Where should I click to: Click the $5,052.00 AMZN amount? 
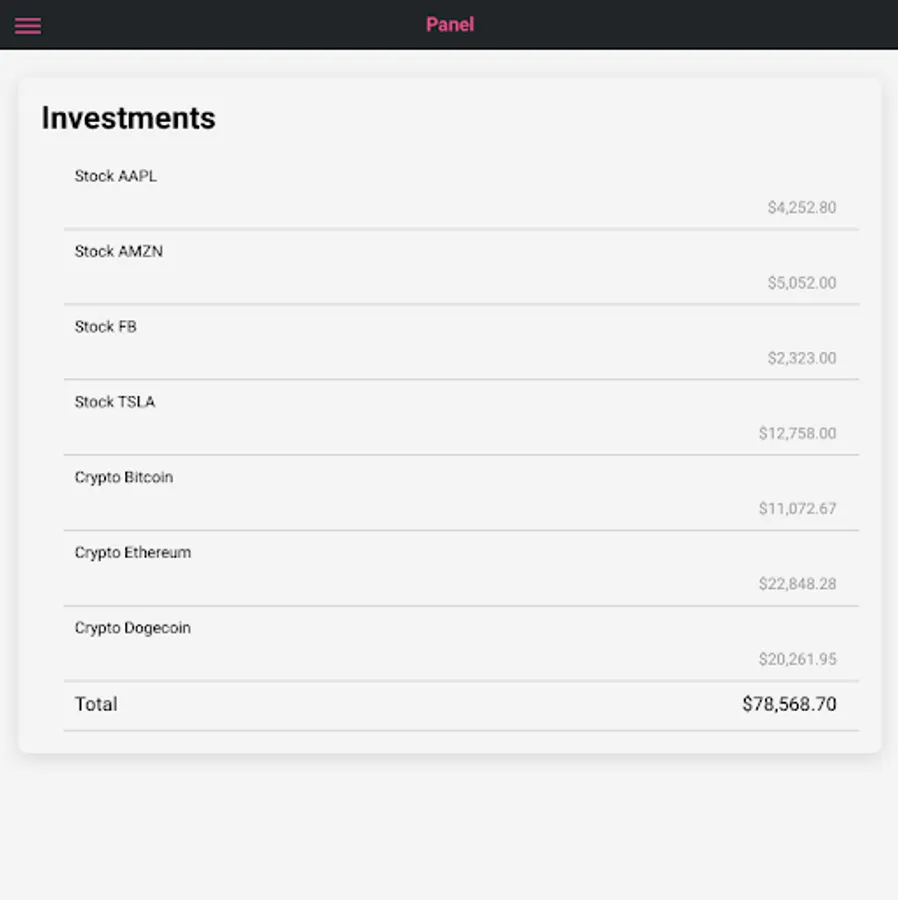[x=801, y=283]
